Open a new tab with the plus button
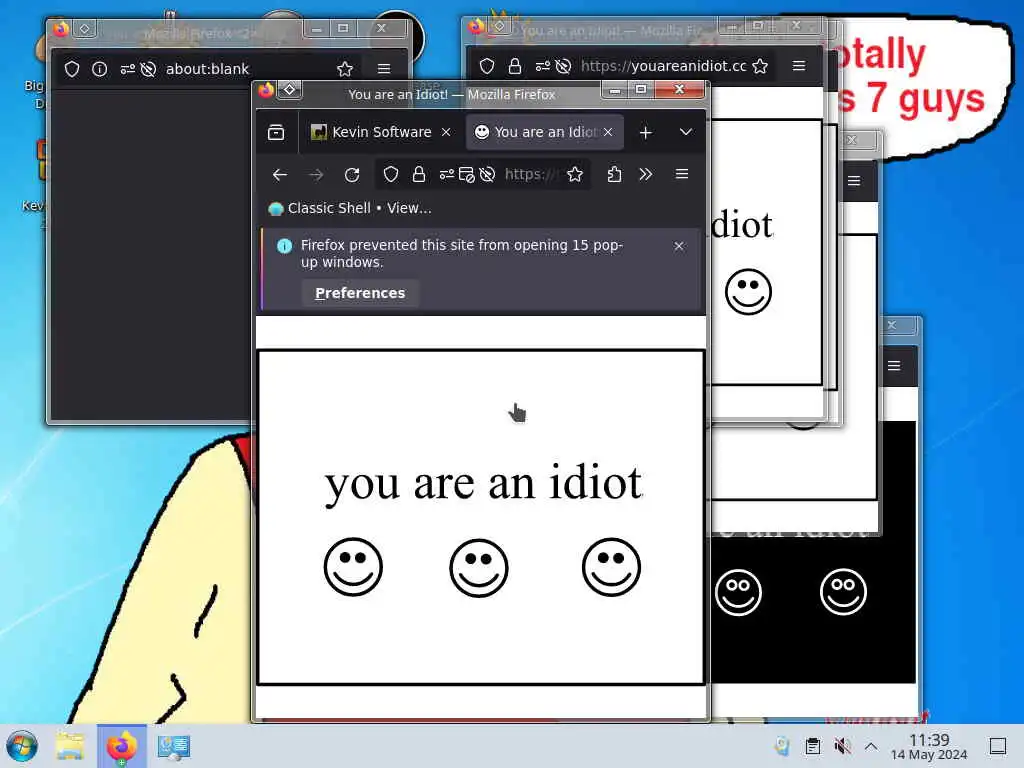The height and width of the screenshot is (768, 1024). (645, 133)
